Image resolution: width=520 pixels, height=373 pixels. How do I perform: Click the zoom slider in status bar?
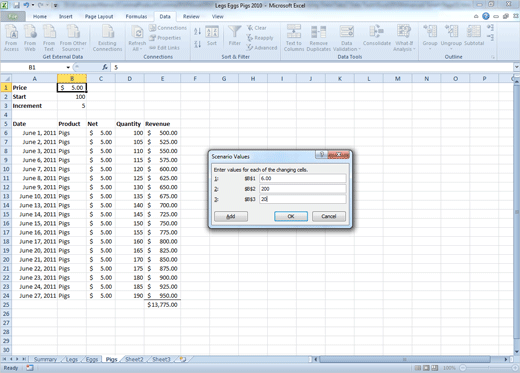click(x=489, y=368)
